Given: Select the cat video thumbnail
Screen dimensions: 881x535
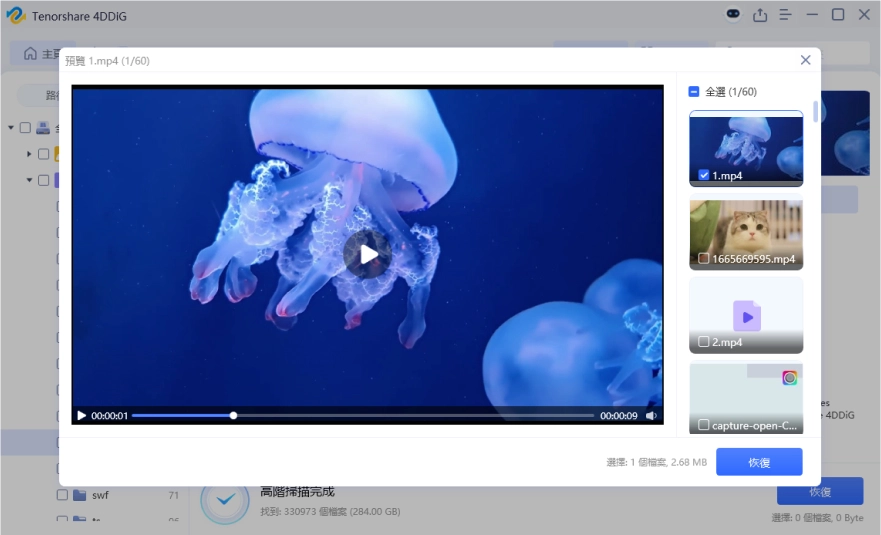Looking at the screenshot, I should coord(746,229).
